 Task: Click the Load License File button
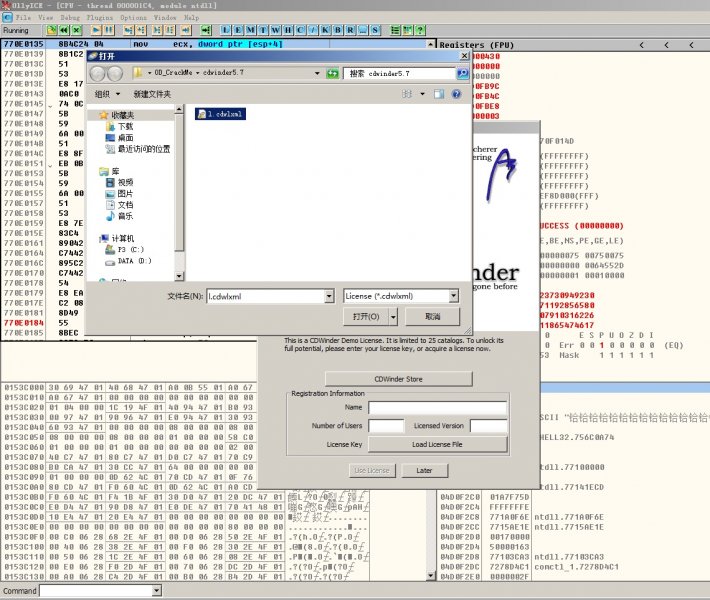[437, 444]
